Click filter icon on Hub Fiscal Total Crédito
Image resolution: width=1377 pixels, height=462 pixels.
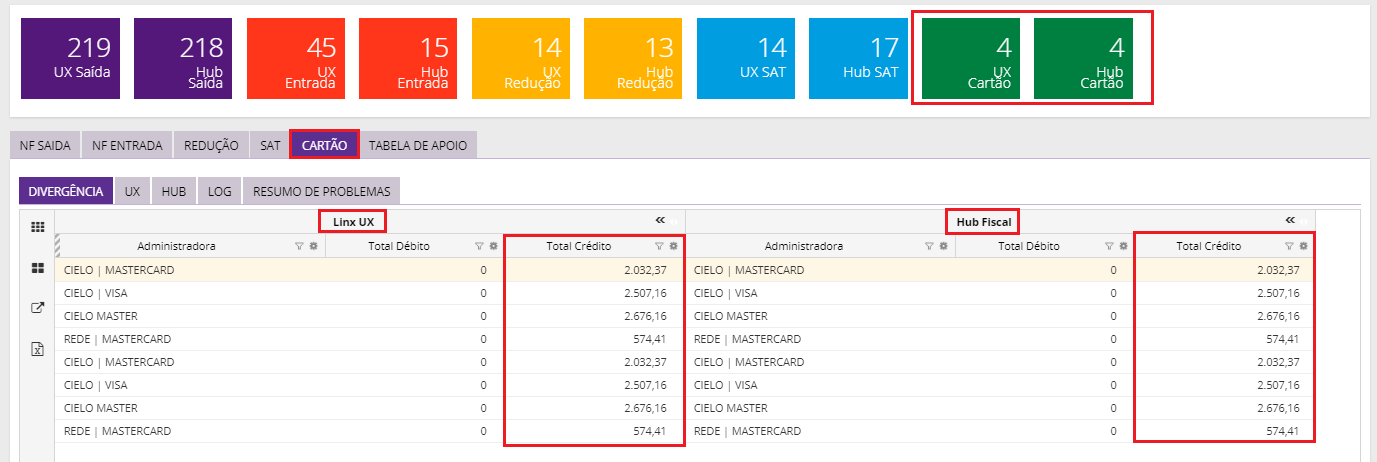tap(1289, 246)
